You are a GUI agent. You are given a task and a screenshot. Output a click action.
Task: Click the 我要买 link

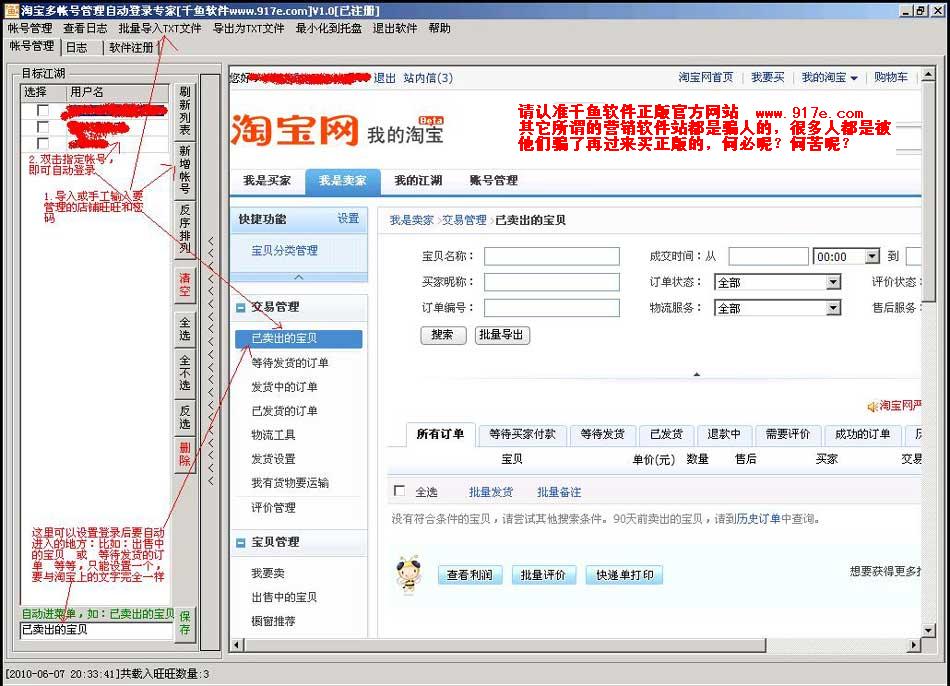coord(768,78)
